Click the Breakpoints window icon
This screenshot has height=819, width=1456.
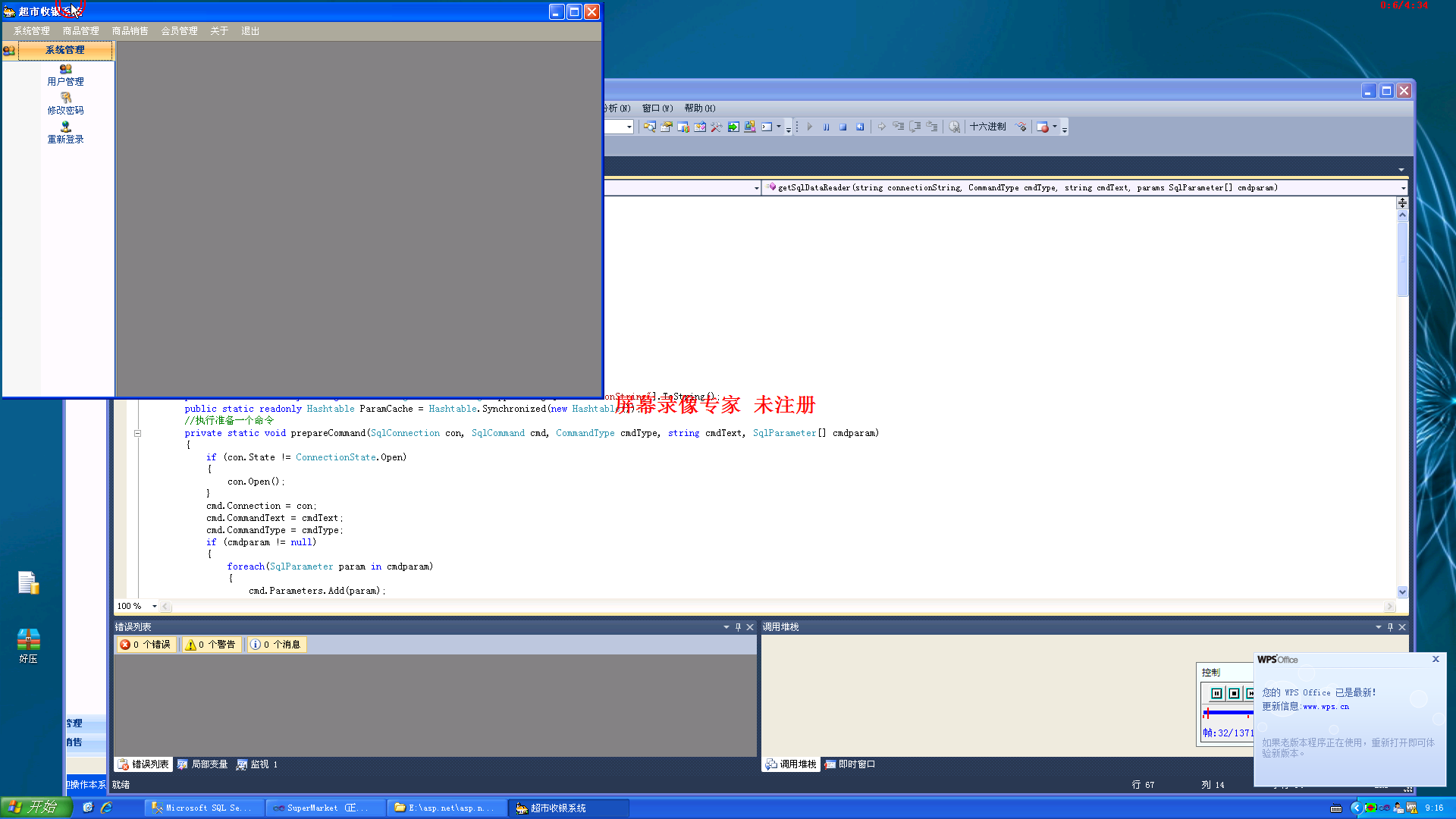tap(1043, 127)
